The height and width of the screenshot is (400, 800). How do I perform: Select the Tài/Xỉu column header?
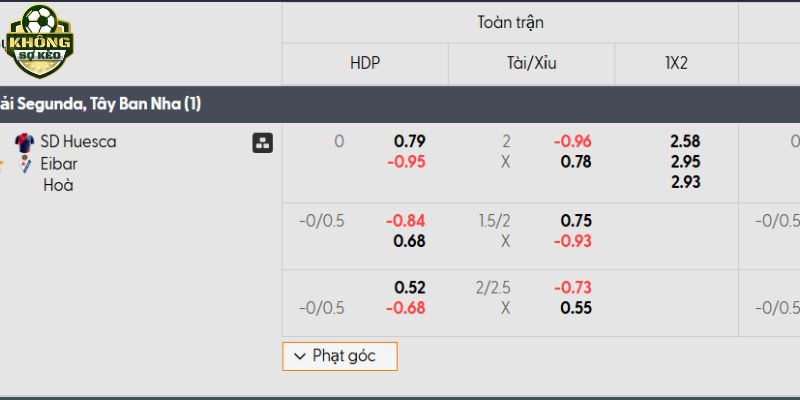coord(532,63)
